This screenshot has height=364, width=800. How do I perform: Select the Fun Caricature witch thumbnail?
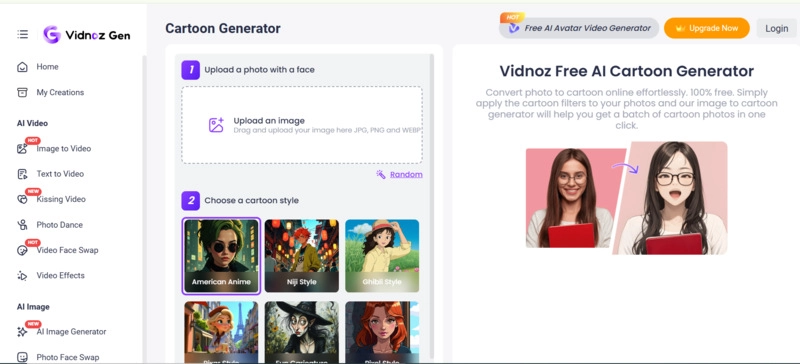pyautogui.click(x=302, y=332)
